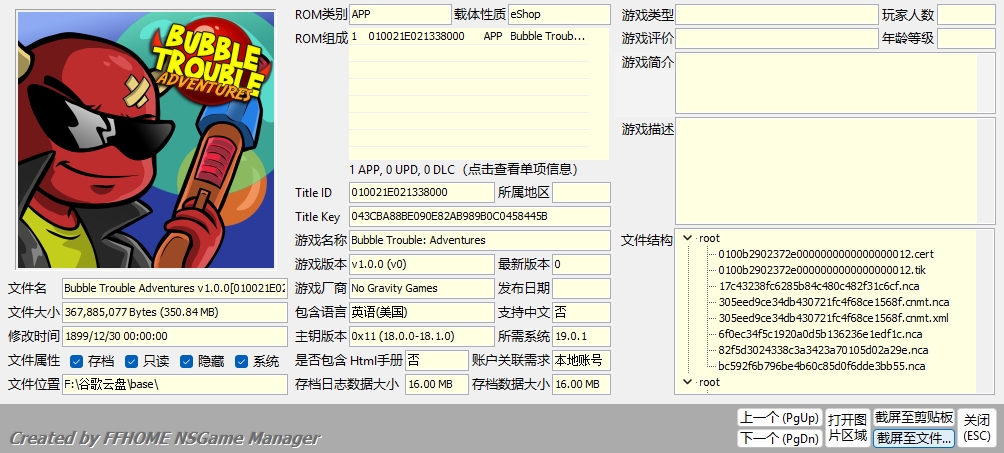
Task: Disable the 系统 attribute checkbox
Action: (242, 361)
